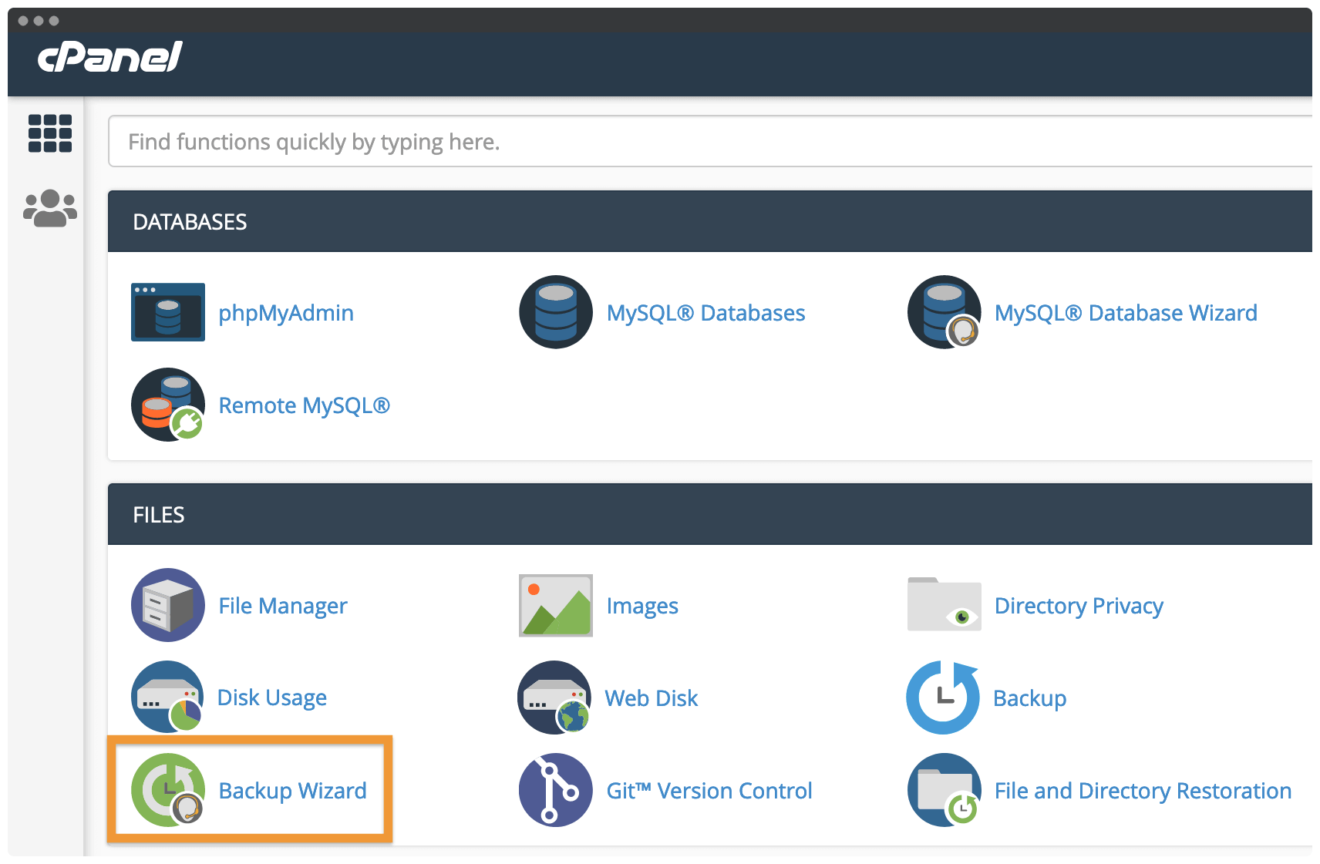Click the cPanel logo in header
The image size is (1320, 864).
110,57
